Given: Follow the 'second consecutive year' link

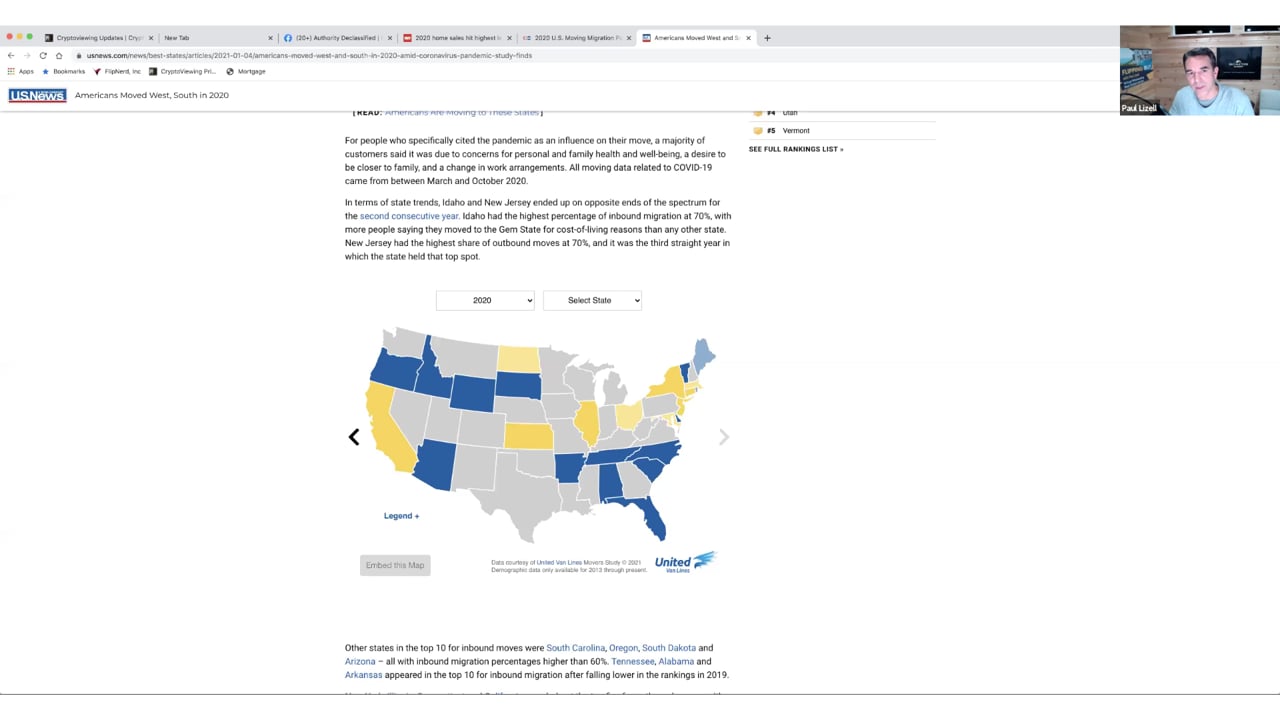Looking at the screenshot, I should (x=409, y=216).
